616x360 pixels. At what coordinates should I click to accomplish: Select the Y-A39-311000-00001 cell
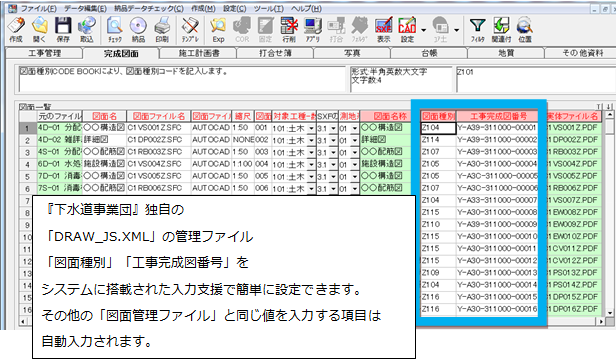point(497,128)
